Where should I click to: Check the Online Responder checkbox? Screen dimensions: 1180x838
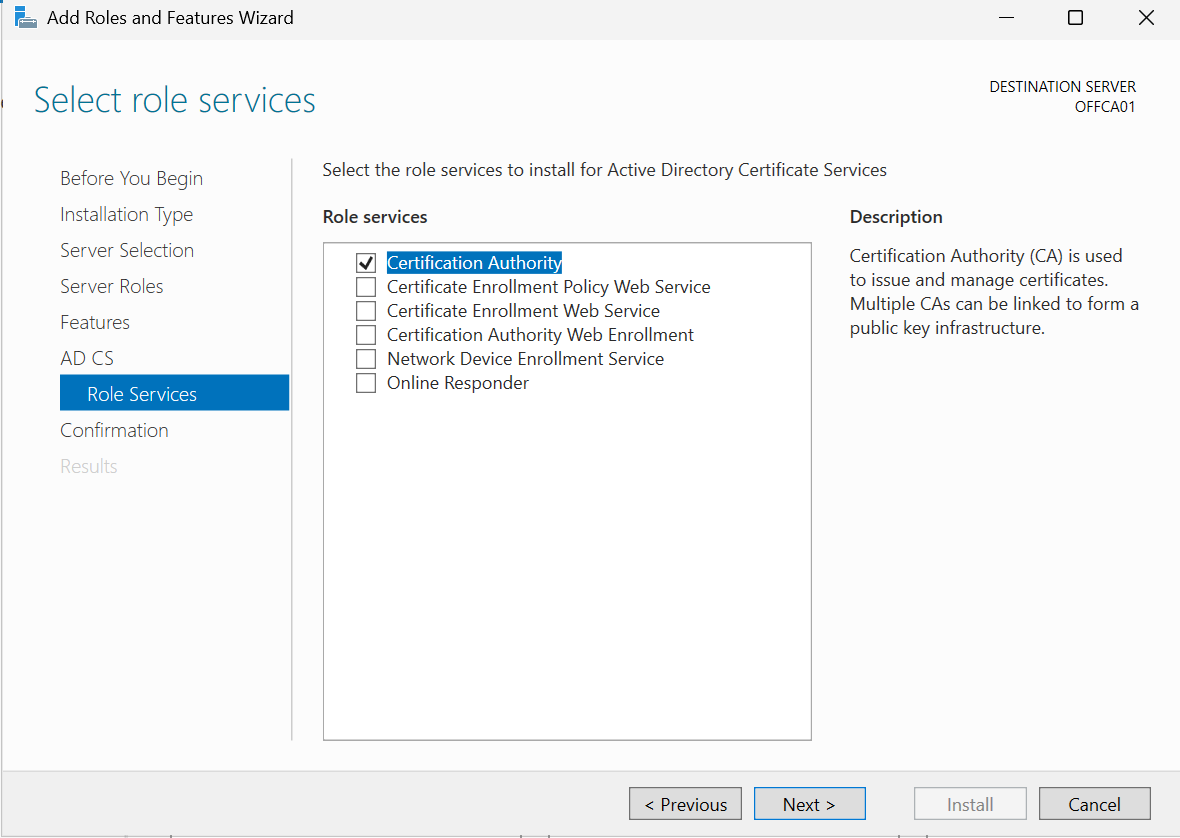[366, 383]
